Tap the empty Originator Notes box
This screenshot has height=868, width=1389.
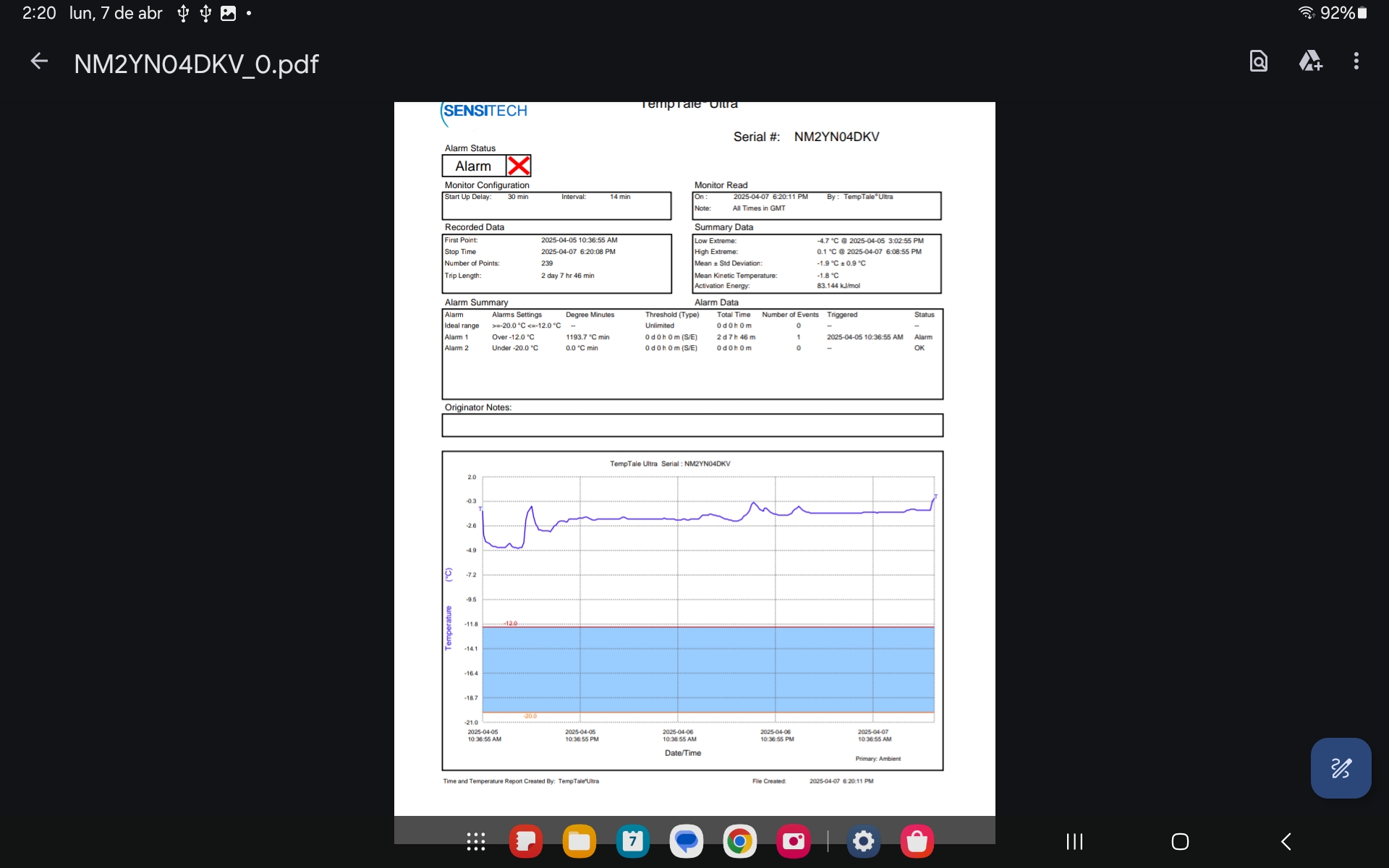point(692,425)
